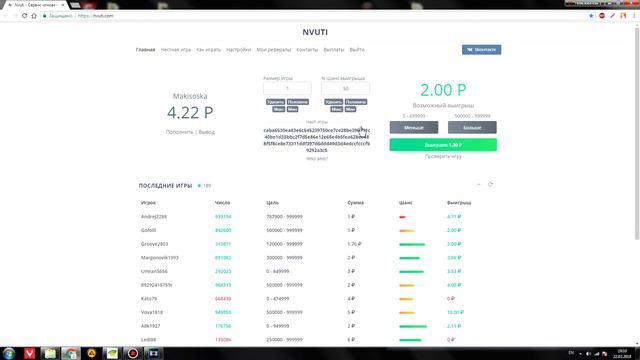640x360 pixels.
Task: Open the last pinned taskbar application
Action: coord(153,353)
